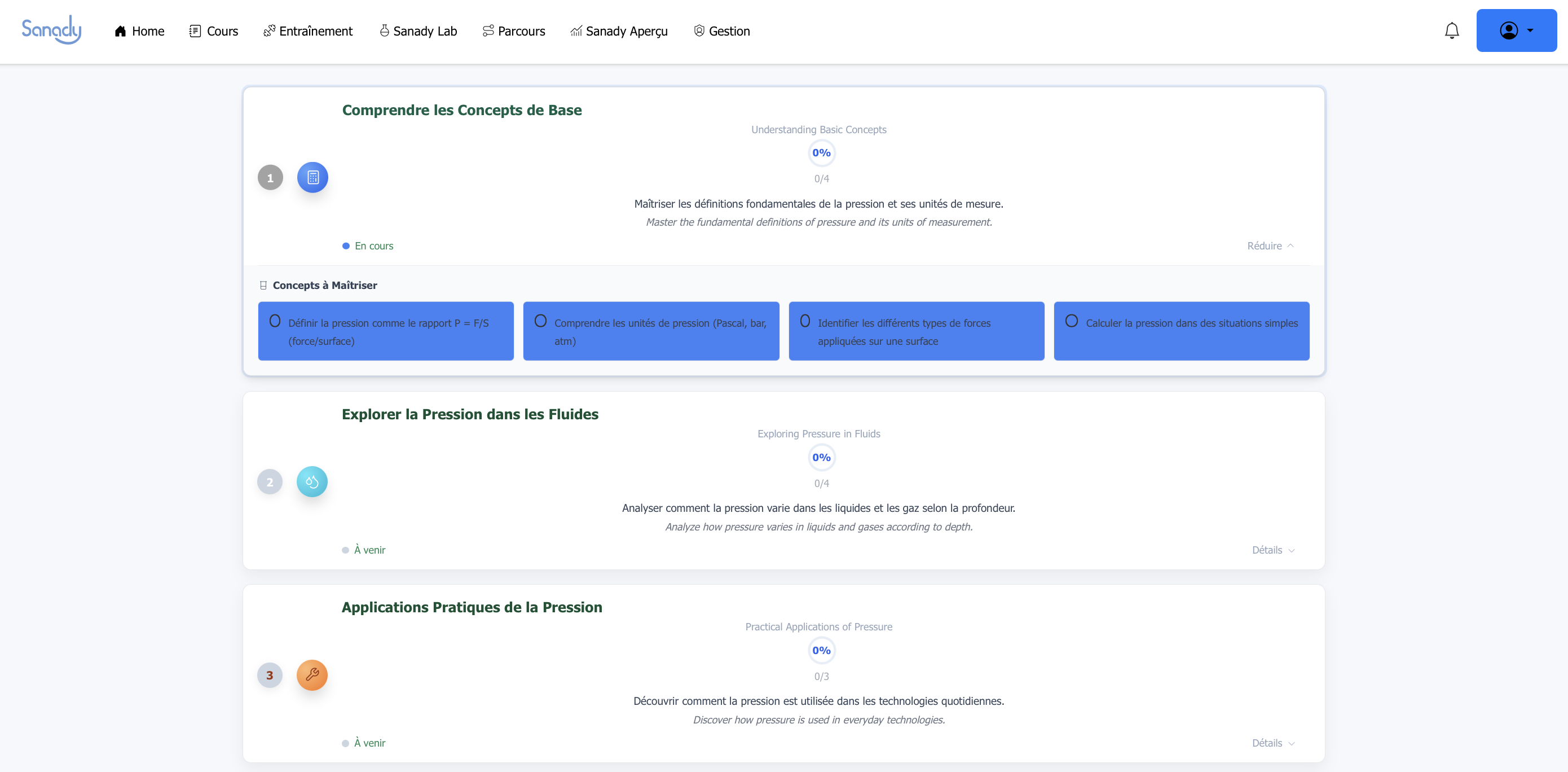
Task: Click the step number 3 badge
Action: pos(269,675)
